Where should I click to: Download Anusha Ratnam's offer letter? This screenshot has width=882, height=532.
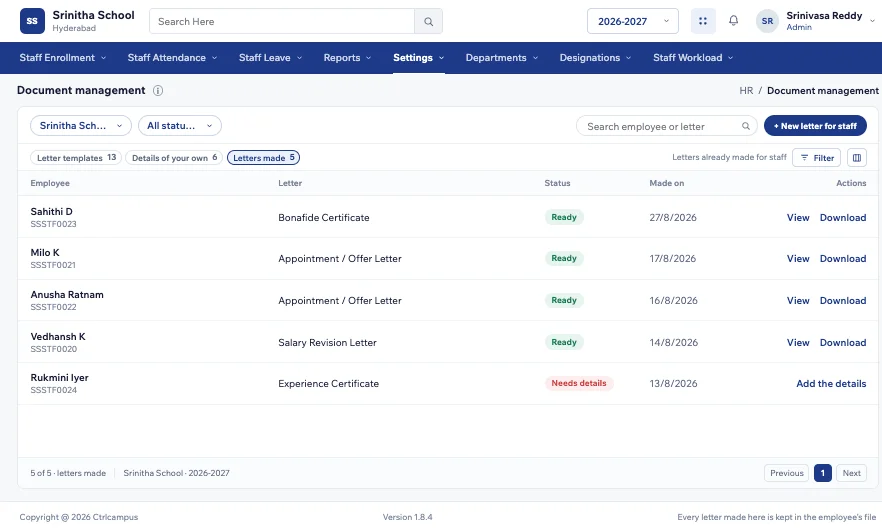[x=843, y=301]
